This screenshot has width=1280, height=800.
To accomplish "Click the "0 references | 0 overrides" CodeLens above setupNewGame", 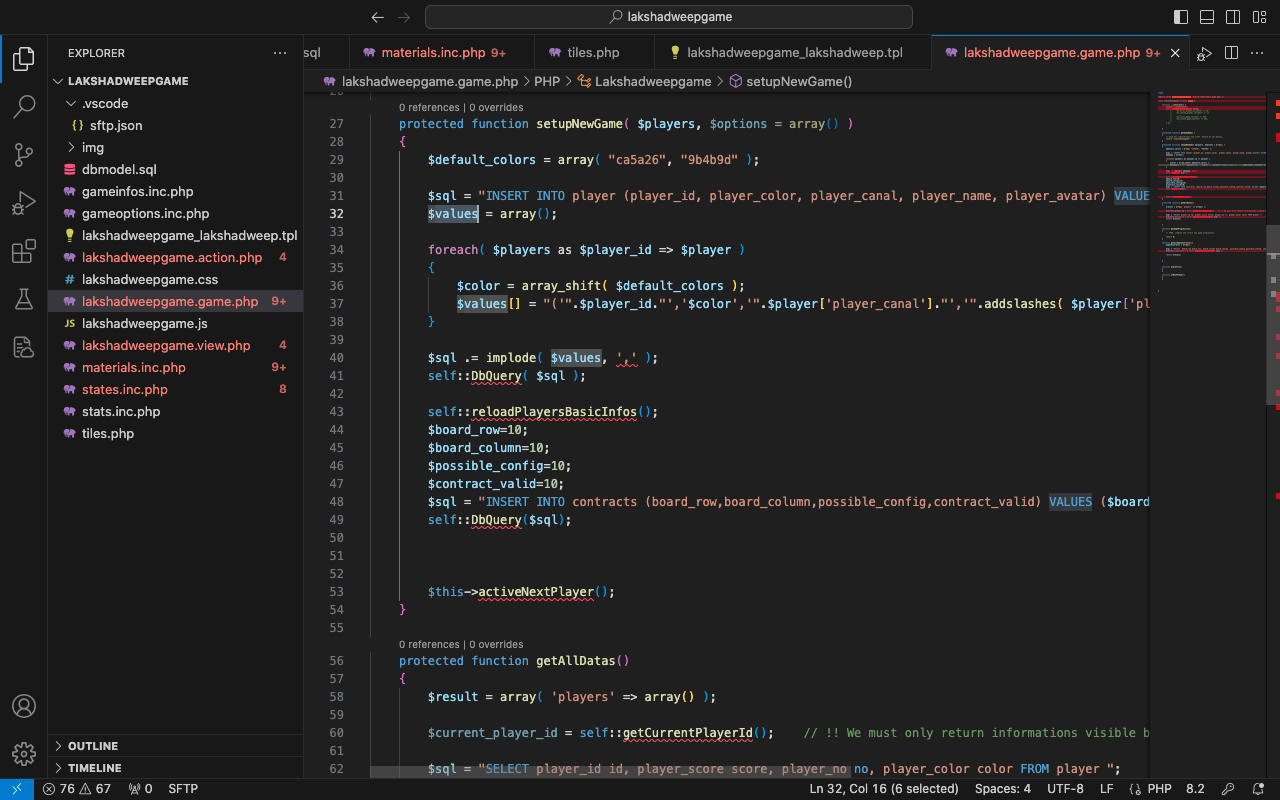I will (x=461, y=107).
